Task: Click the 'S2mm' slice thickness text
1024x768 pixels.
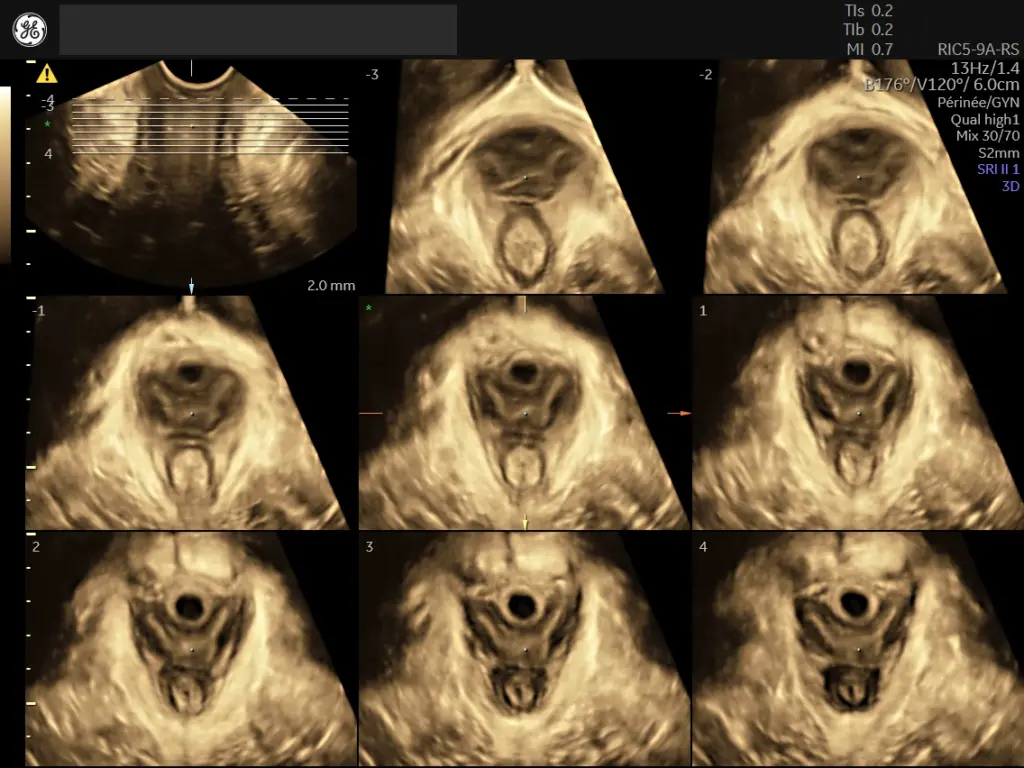Action: 999,153
